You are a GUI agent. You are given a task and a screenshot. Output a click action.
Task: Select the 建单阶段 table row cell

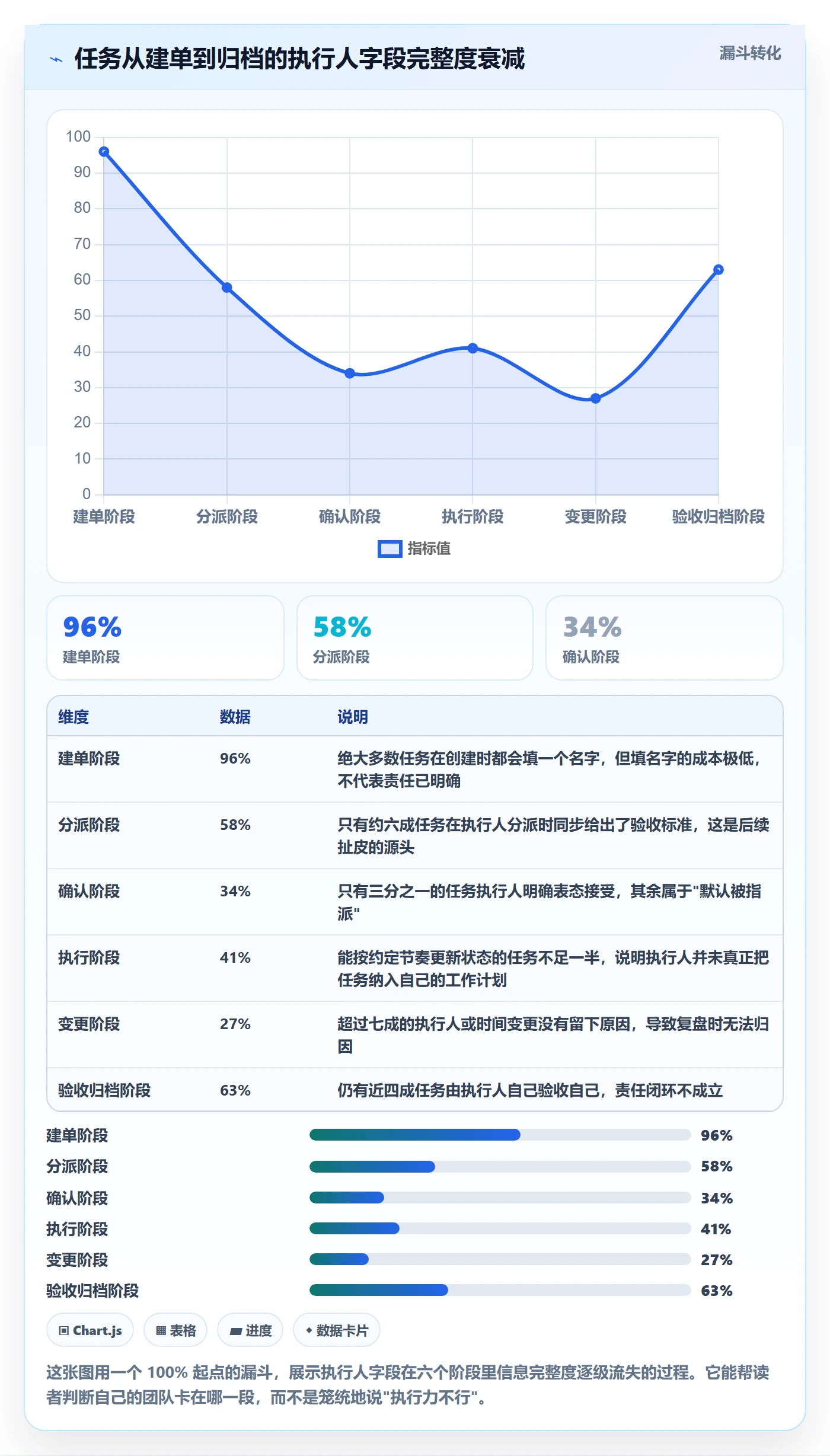point(89,758)
